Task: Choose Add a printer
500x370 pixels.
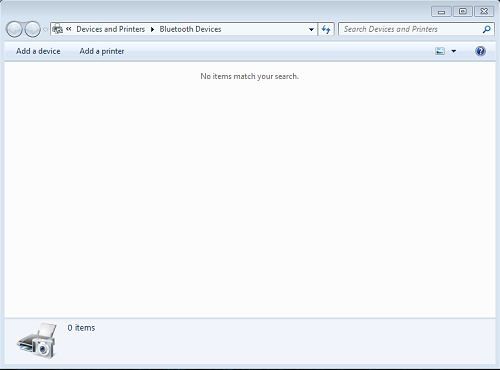Action: [x=102, y=51]
